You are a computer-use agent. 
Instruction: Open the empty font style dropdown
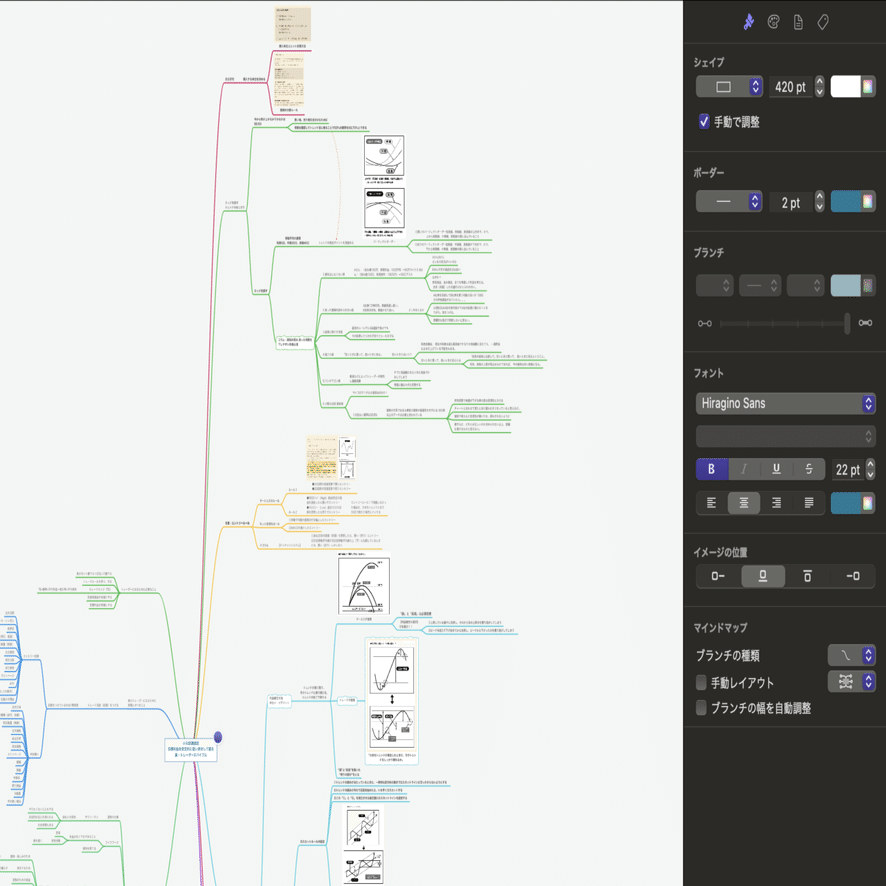point(785,436)
